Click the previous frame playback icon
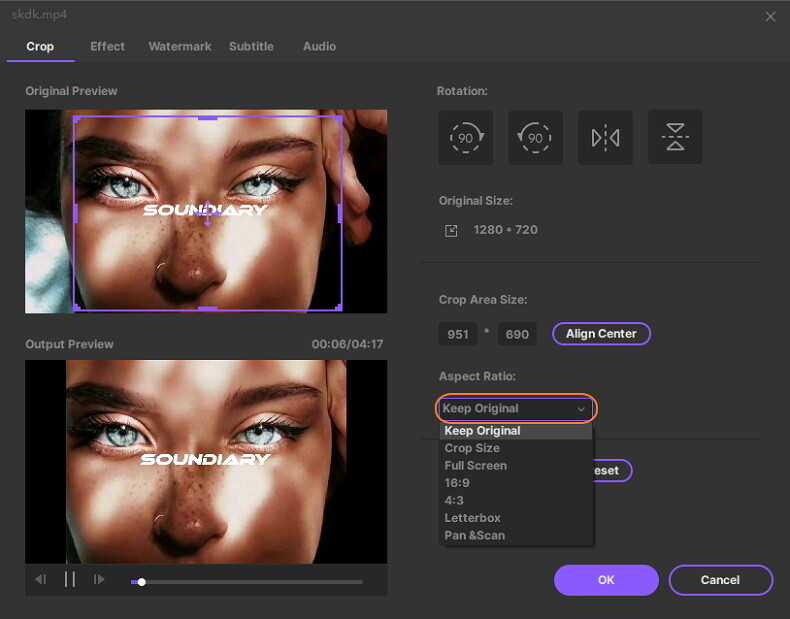 click(41, 579)
